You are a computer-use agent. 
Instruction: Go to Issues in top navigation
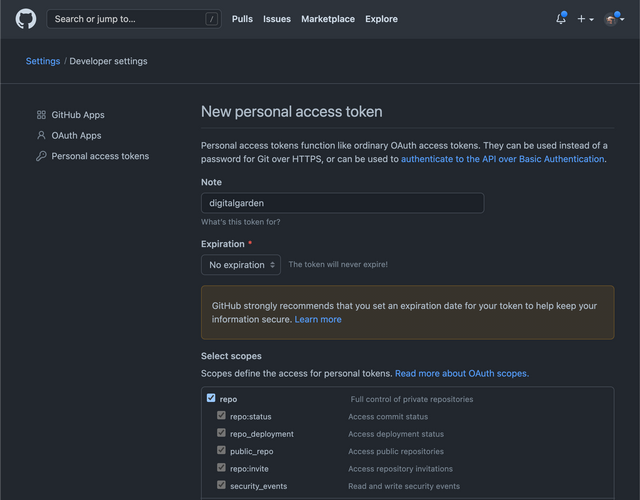pos(277,19)
